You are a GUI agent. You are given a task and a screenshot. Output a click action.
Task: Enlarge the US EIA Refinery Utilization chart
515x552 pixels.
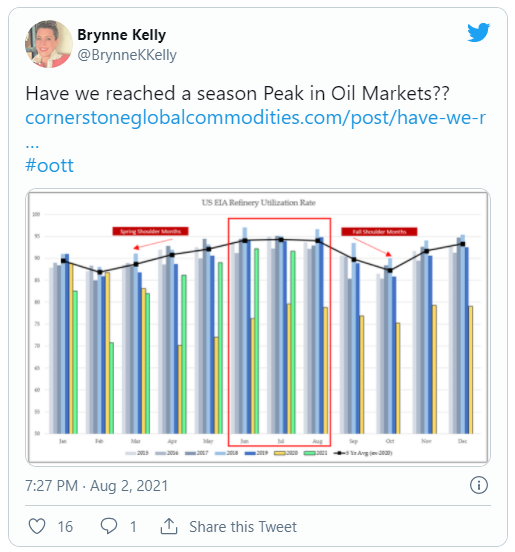click(258, 327)
